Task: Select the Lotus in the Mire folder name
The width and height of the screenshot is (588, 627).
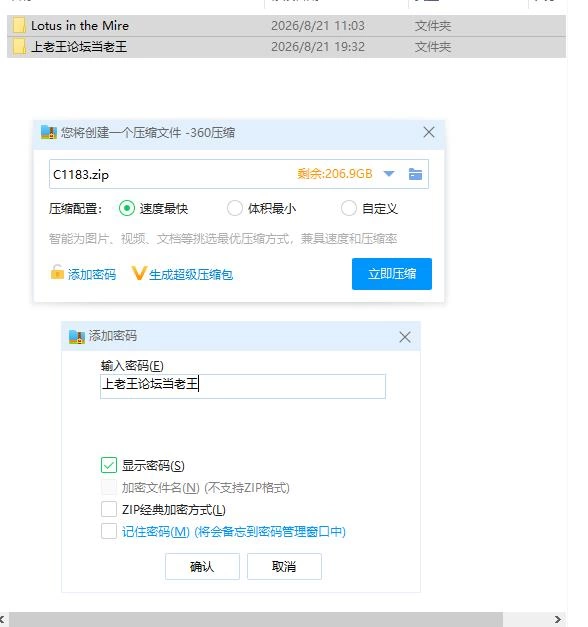Action: click(80, 26)
